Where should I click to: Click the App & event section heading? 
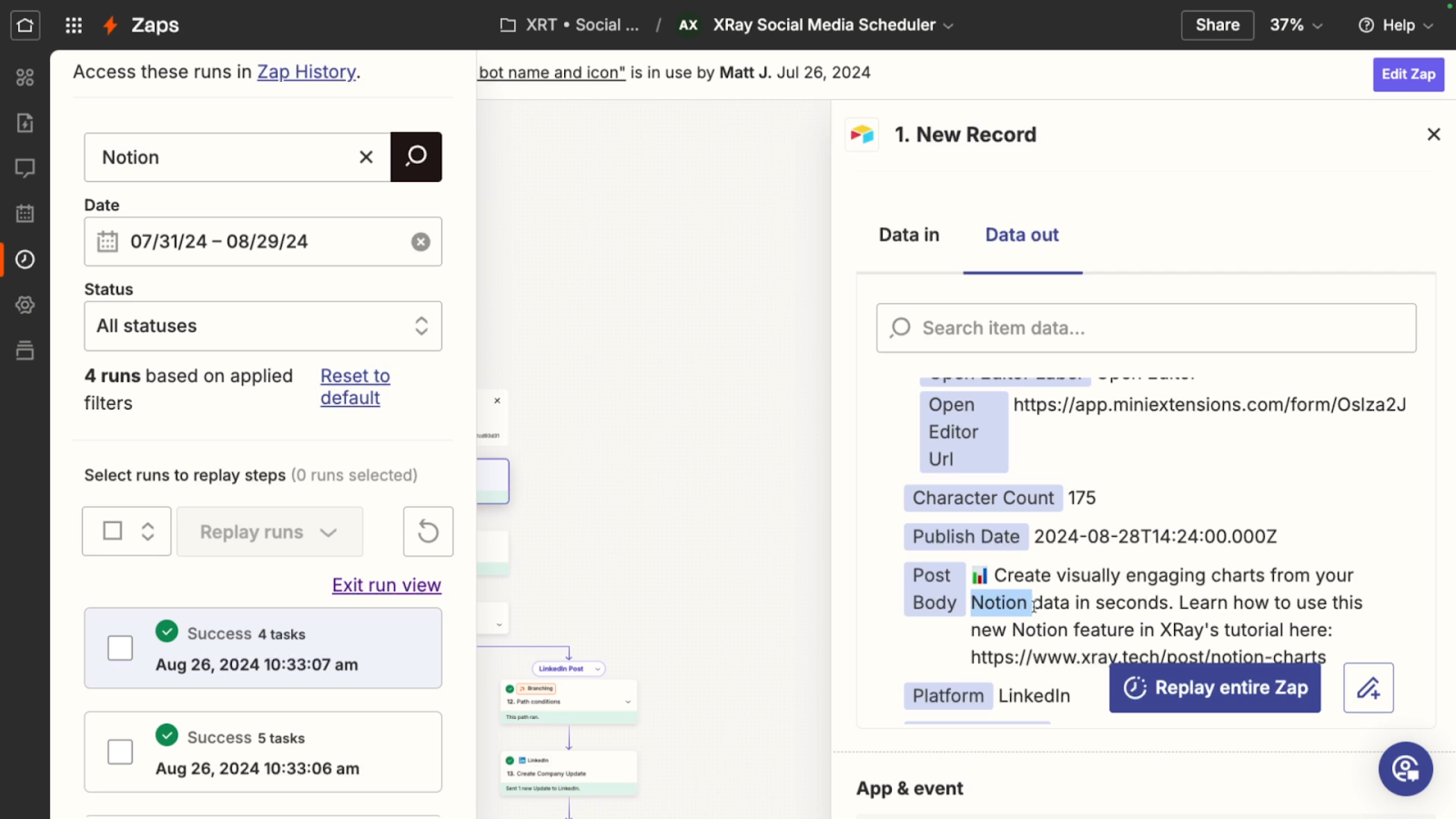pyautogui.click(x=909, y=788)
